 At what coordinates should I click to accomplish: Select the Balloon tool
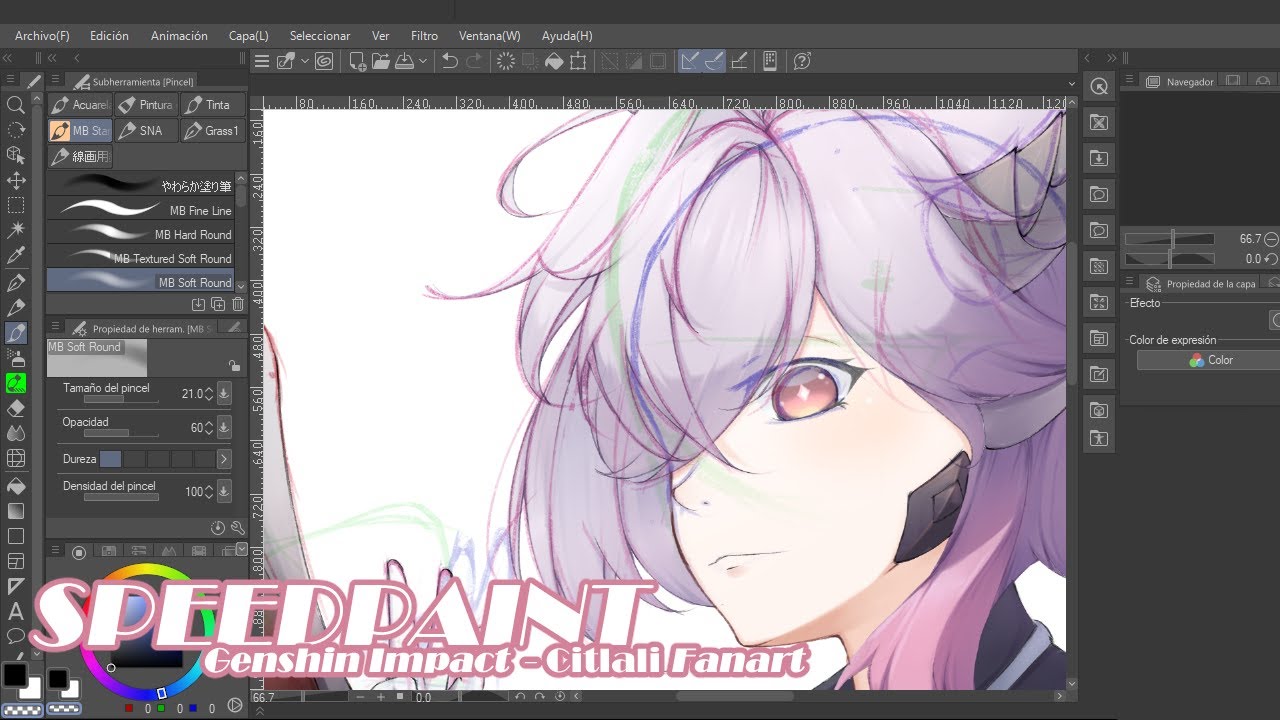point(16,636)
